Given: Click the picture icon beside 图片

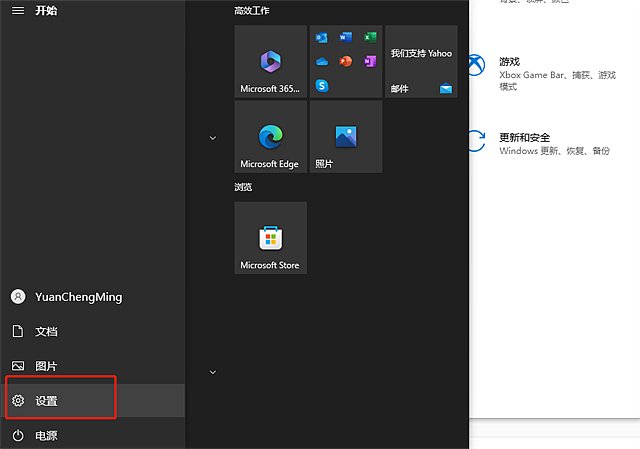Looking at the screenshot, I should (x=18, y=366).
